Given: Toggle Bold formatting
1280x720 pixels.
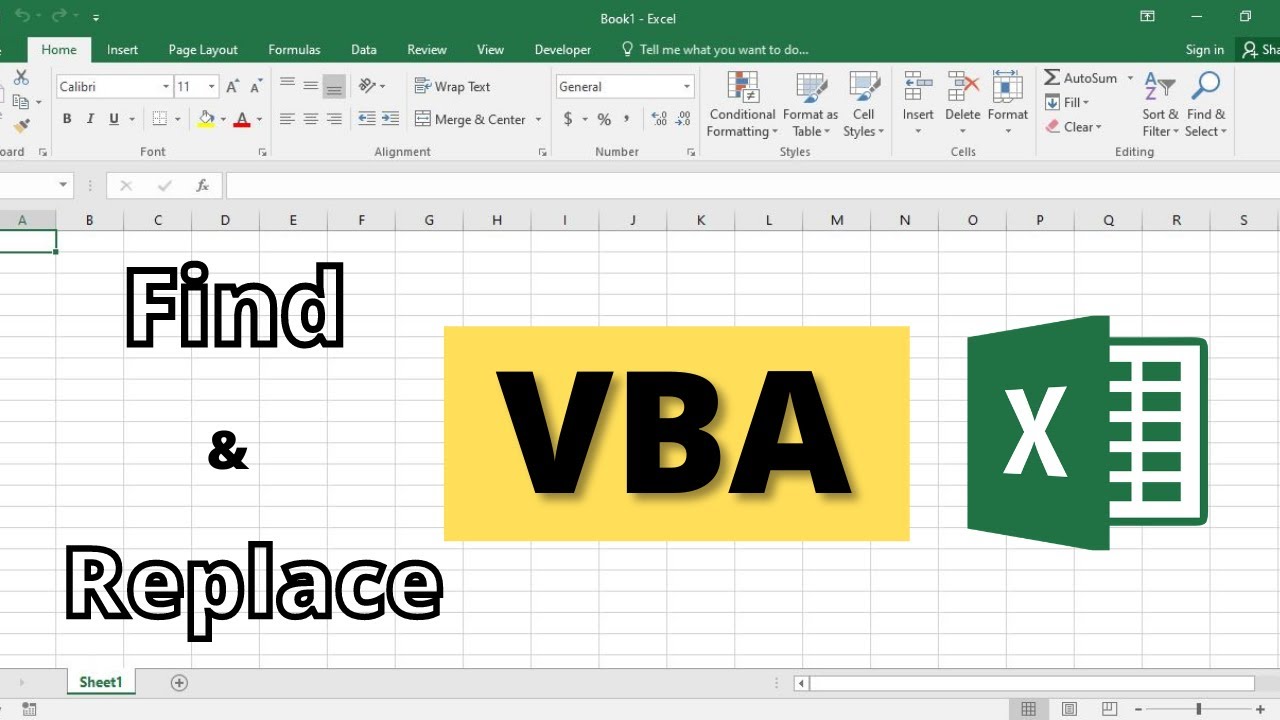Looking at the screenshot, I should [x=67, y=119].
